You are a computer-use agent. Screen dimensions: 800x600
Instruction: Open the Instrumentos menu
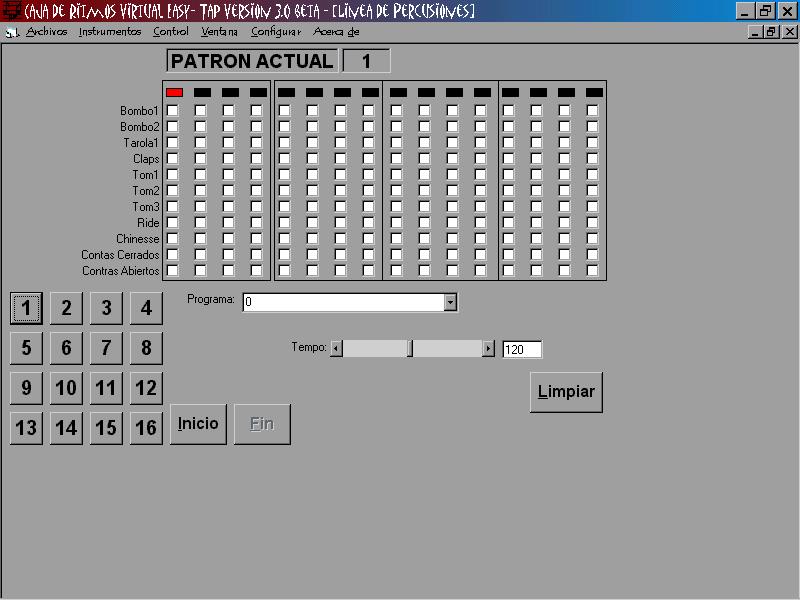[x=110, y=32]
